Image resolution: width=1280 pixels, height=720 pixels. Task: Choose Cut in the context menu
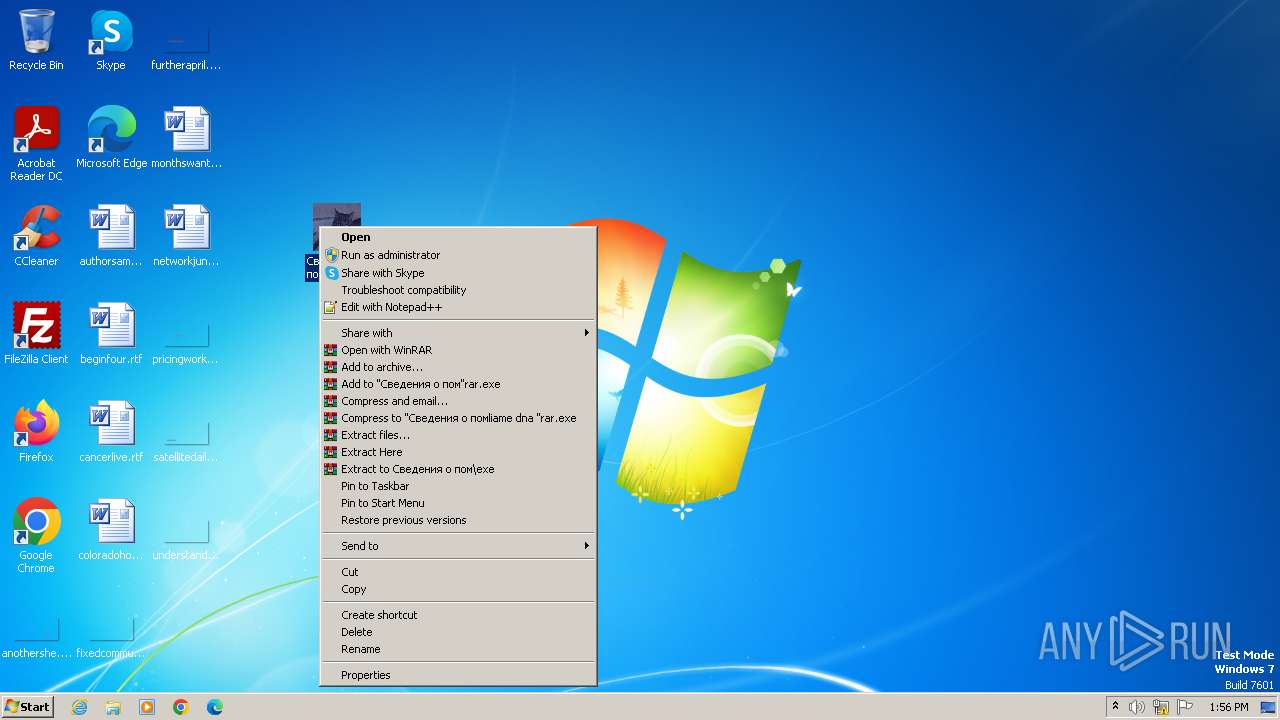[458, 572]
